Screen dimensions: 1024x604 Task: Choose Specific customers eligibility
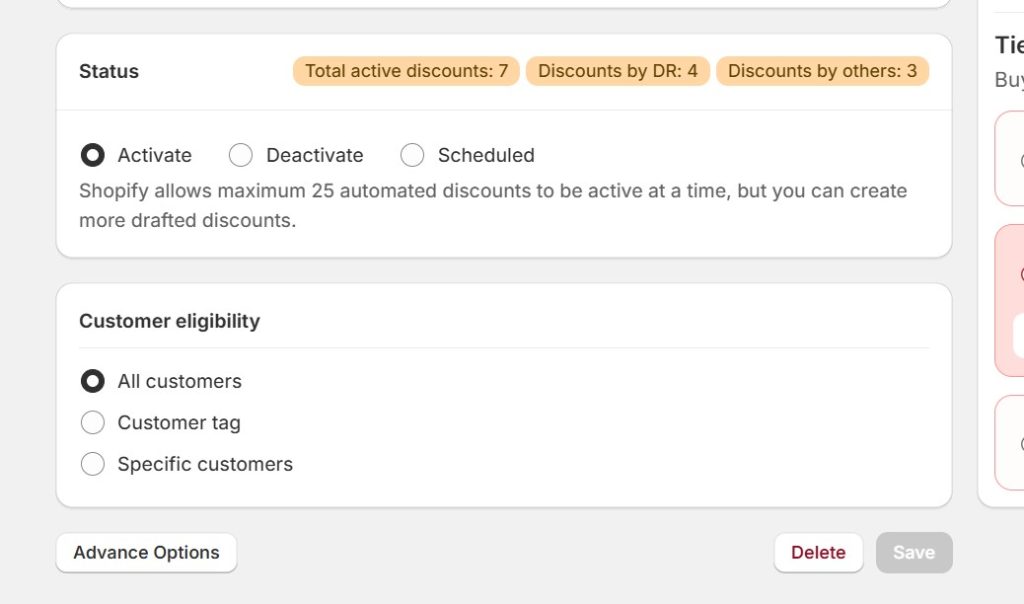93,463
